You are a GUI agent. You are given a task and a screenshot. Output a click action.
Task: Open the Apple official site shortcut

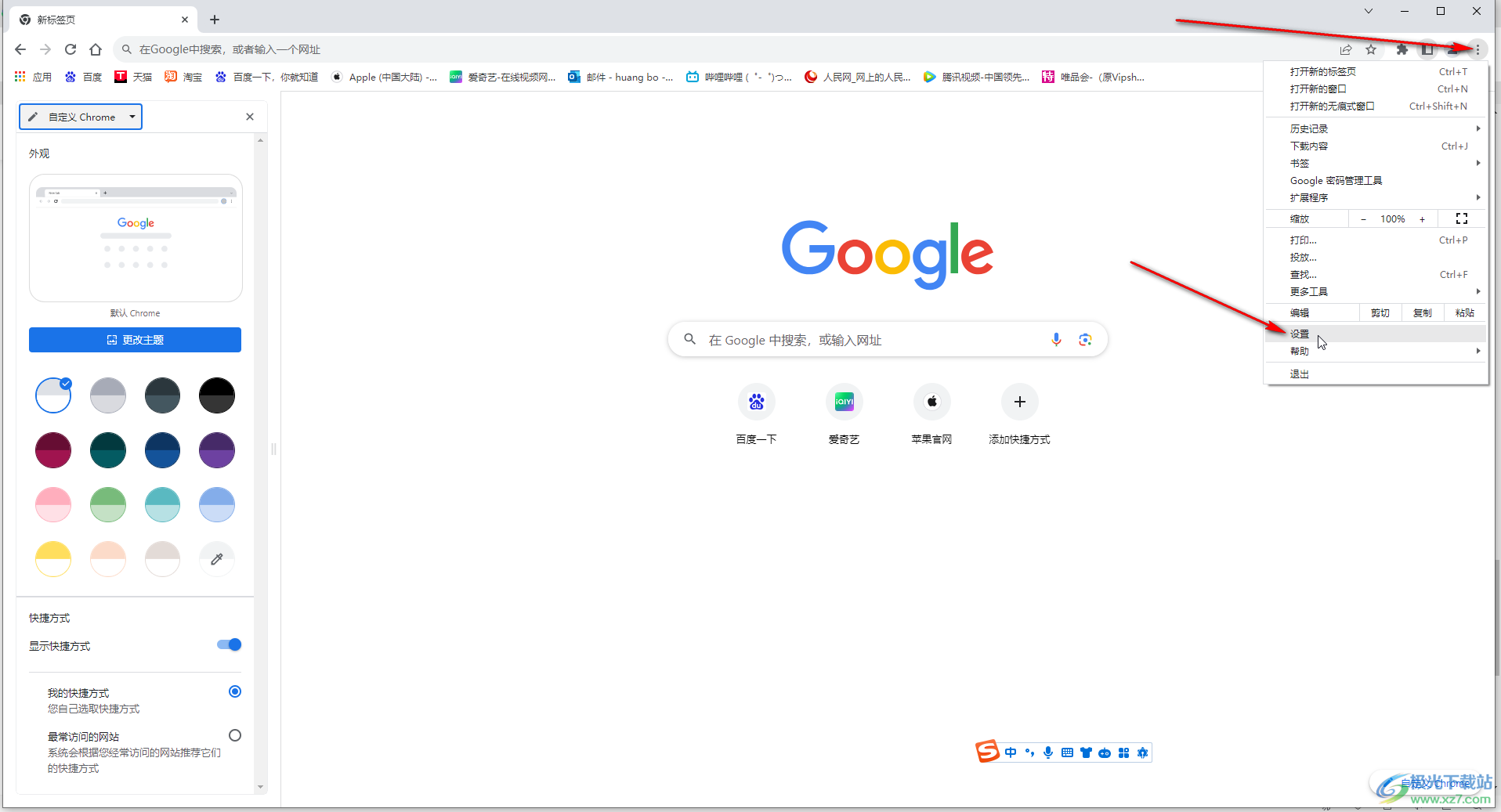pyautogui.click(x=931, y=415)
